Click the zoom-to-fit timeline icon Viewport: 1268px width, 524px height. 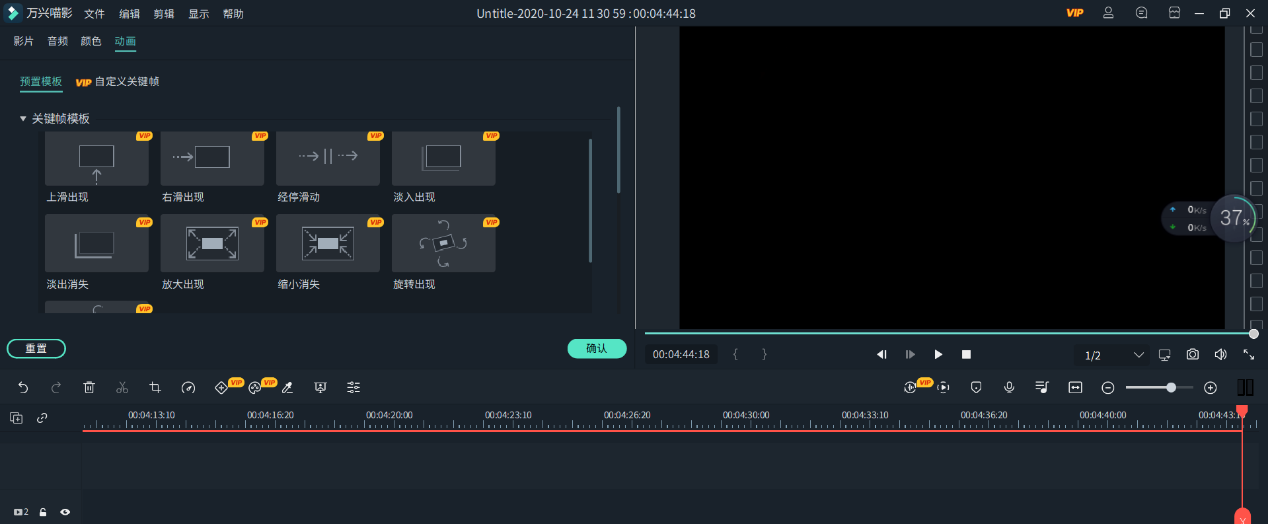point(1075,387)
